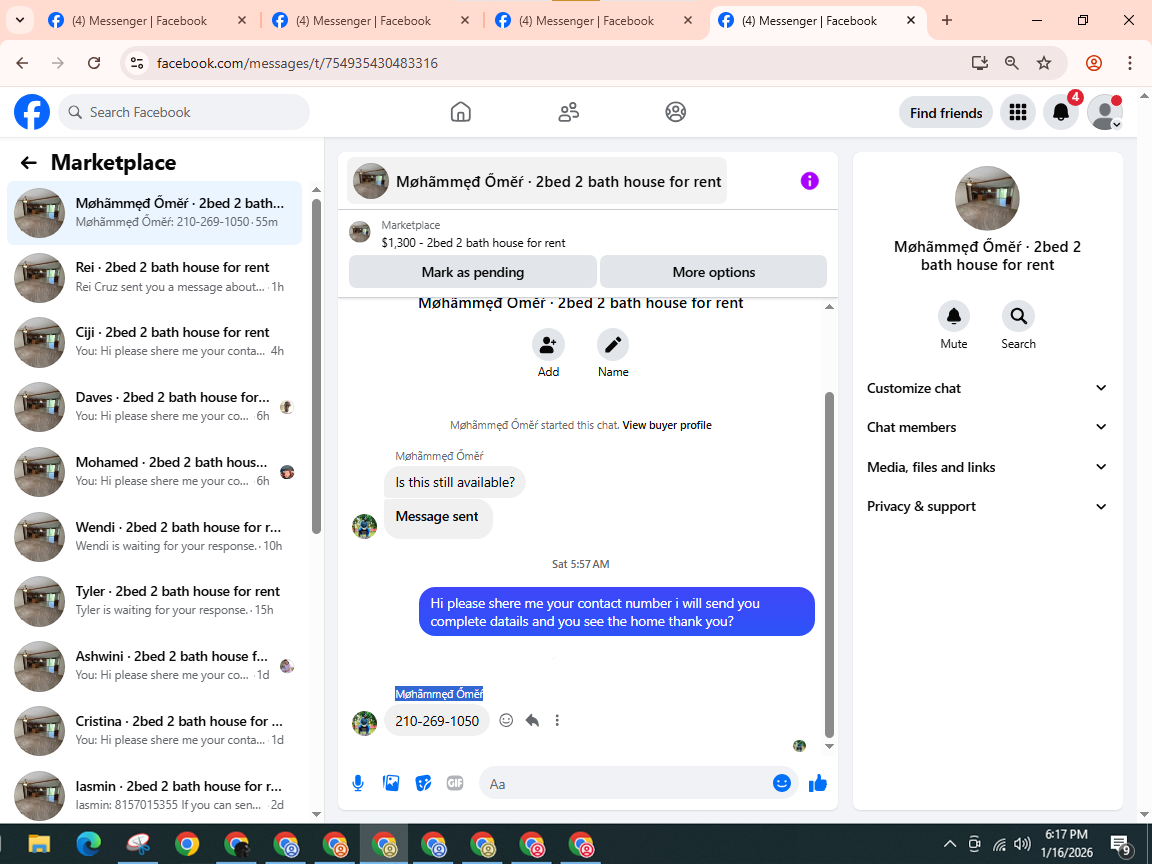This screenshot has height=864, width=1152.
Task: Open the emoji picker in the message box
Action: point(782,783)
